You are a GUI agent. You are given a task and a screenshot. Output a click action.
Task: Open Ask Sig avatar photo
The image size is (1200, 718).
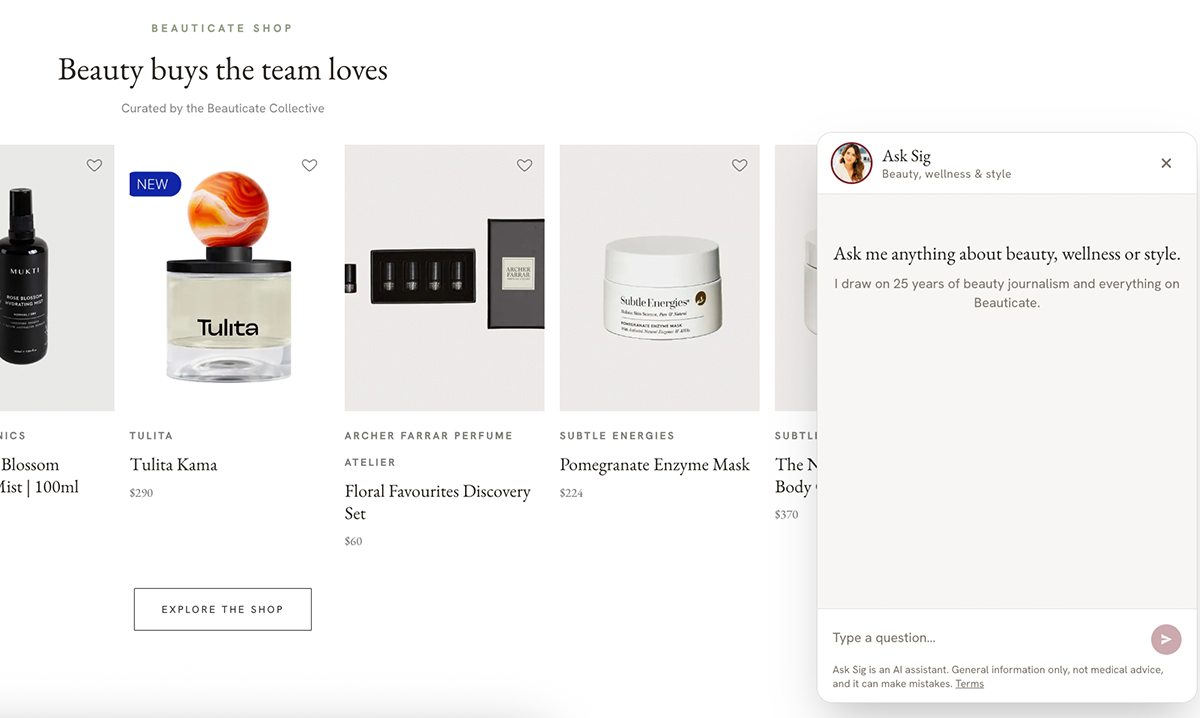(x=852, y=163)
